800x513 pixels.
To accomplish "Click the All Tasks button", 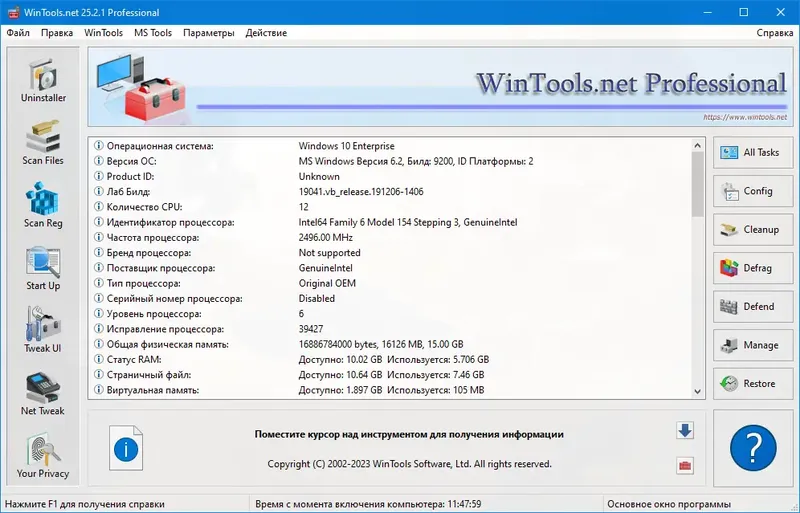I will tap(753, 152).
